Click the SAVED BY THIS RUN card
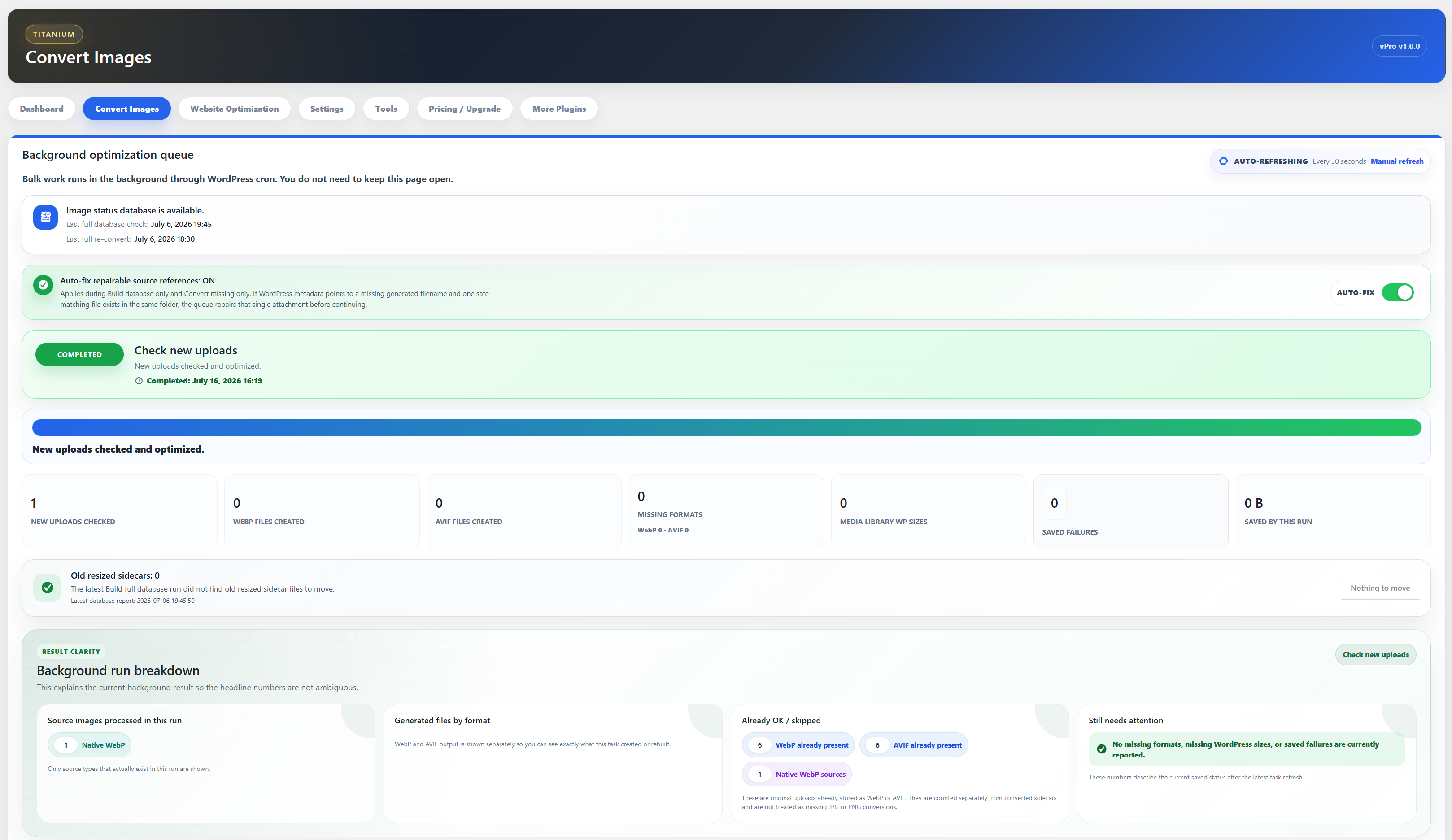The width and height of the screenshot is (1452, 840). 1333,512
